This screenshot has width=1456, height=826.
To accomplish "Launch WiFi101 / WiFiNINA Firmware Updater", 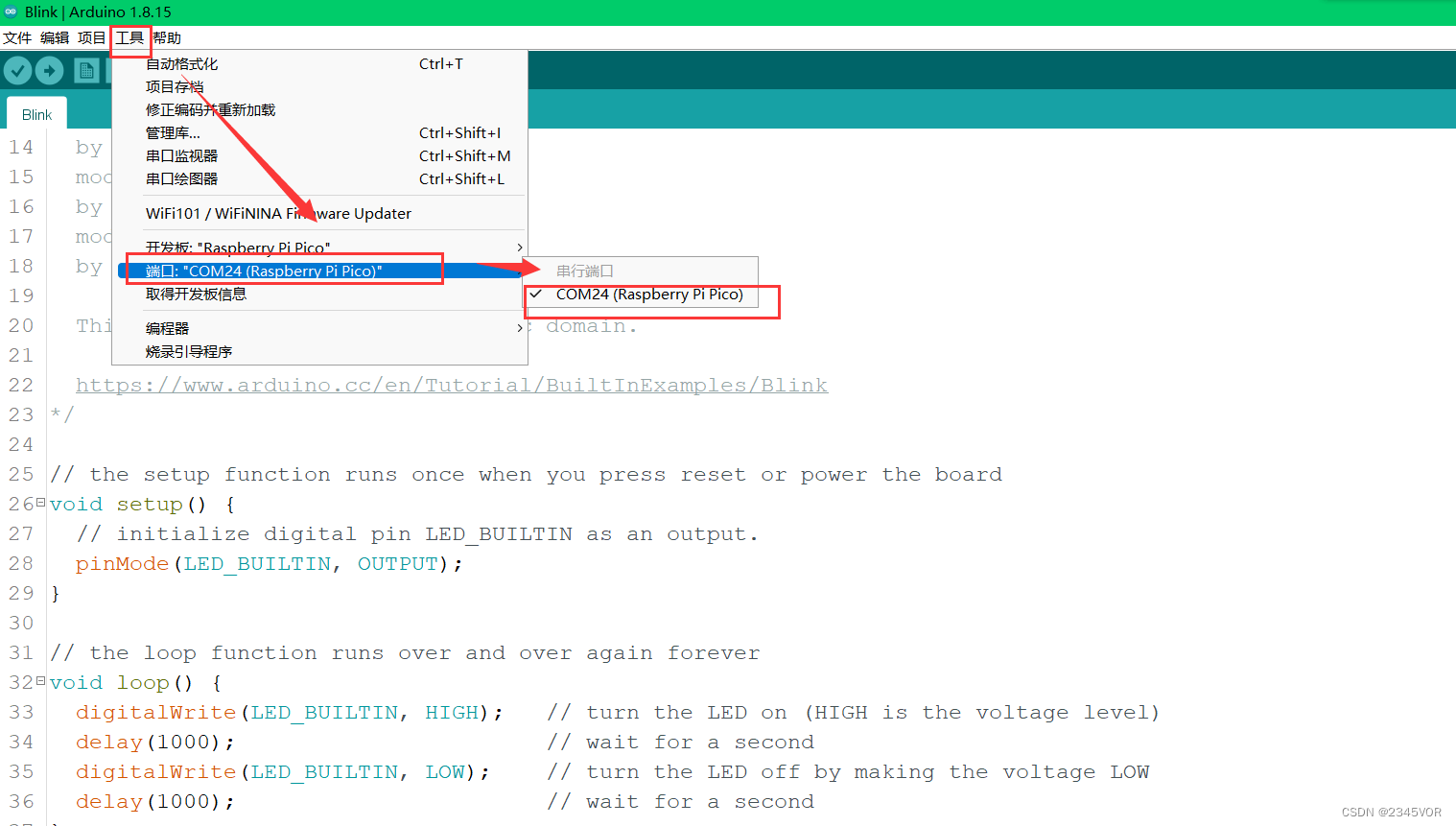I will 320,213.
